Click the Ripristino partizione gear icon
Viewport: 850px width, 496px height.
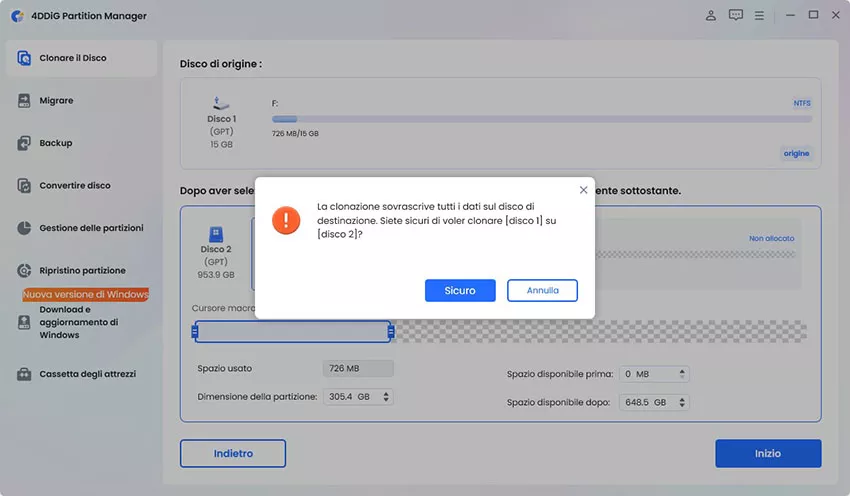(x=25, y=271)
